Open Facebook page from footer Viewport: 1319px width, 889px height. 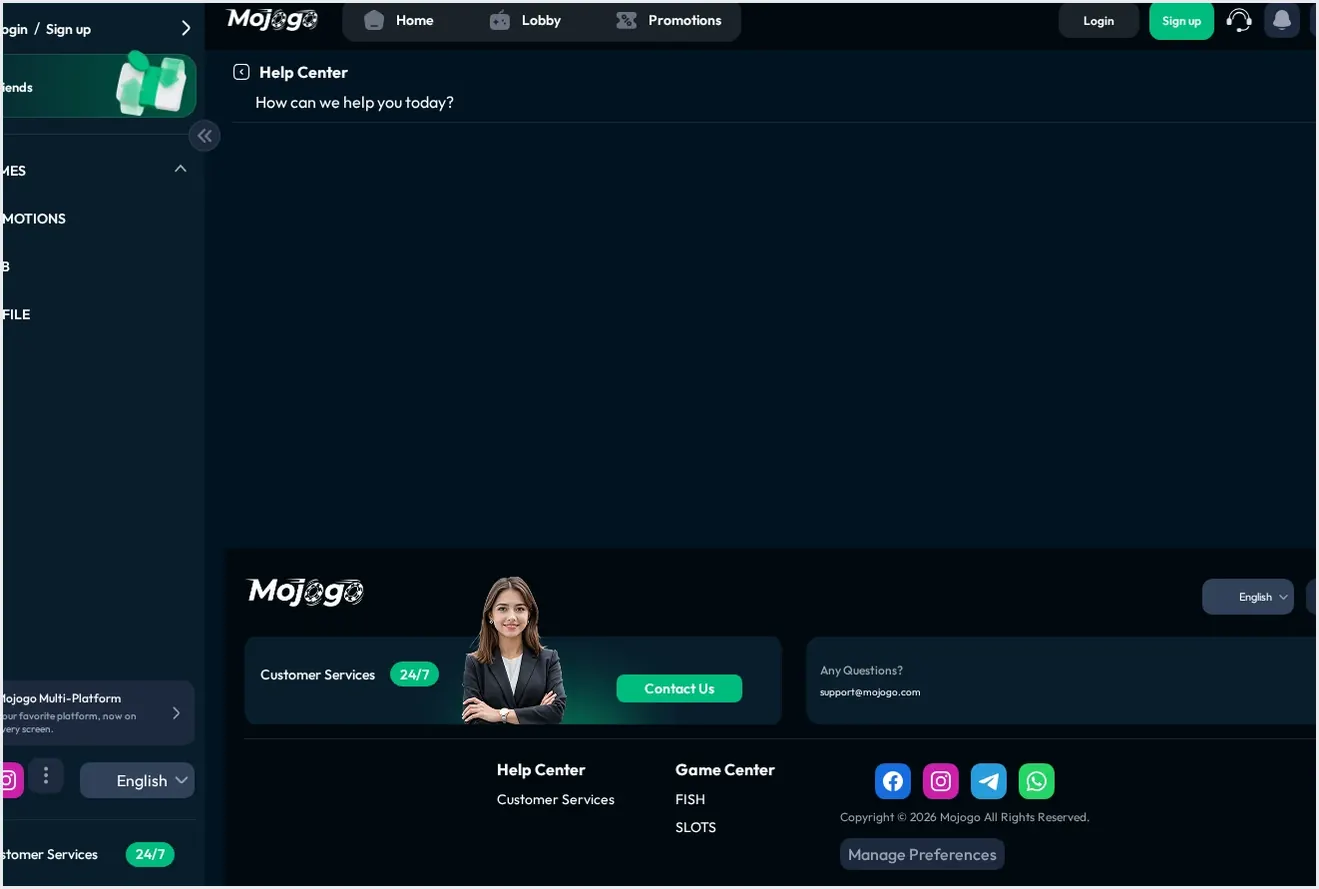tap(893, 781)
